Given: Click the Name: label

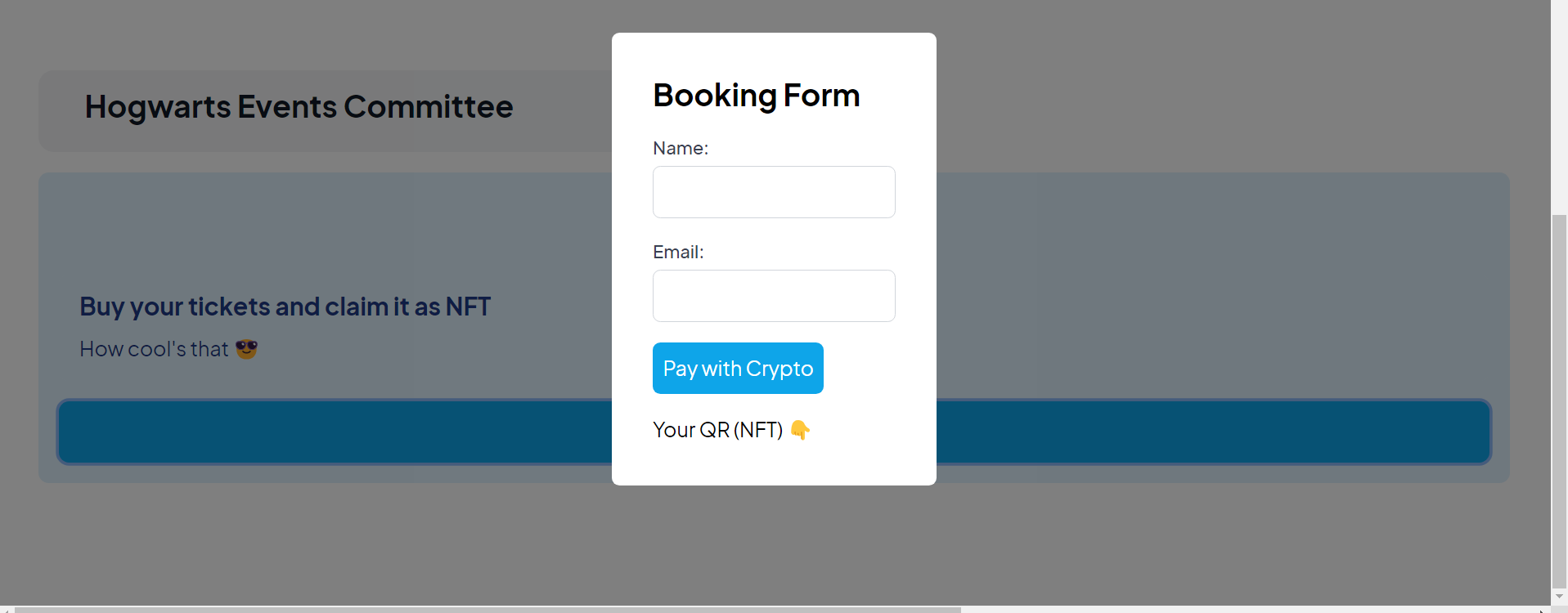Looking at the screenshot, I should pyautogui.click(x=681, y=149).
